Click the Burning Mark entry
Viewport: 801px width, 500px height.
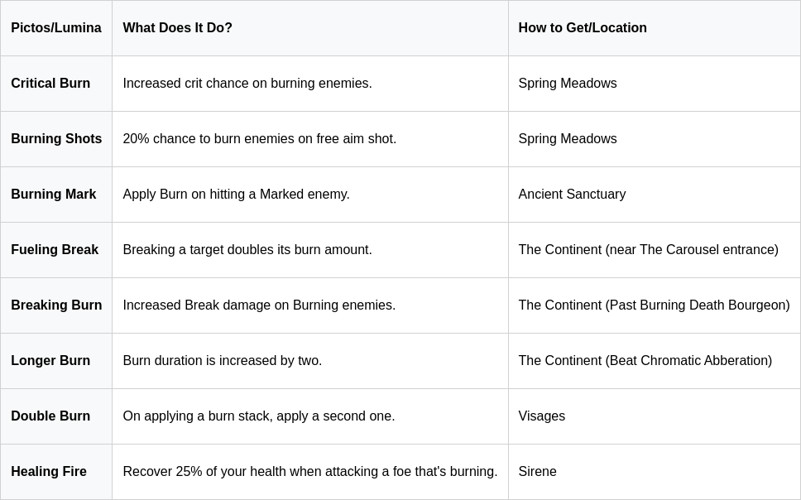coord(54,194)
